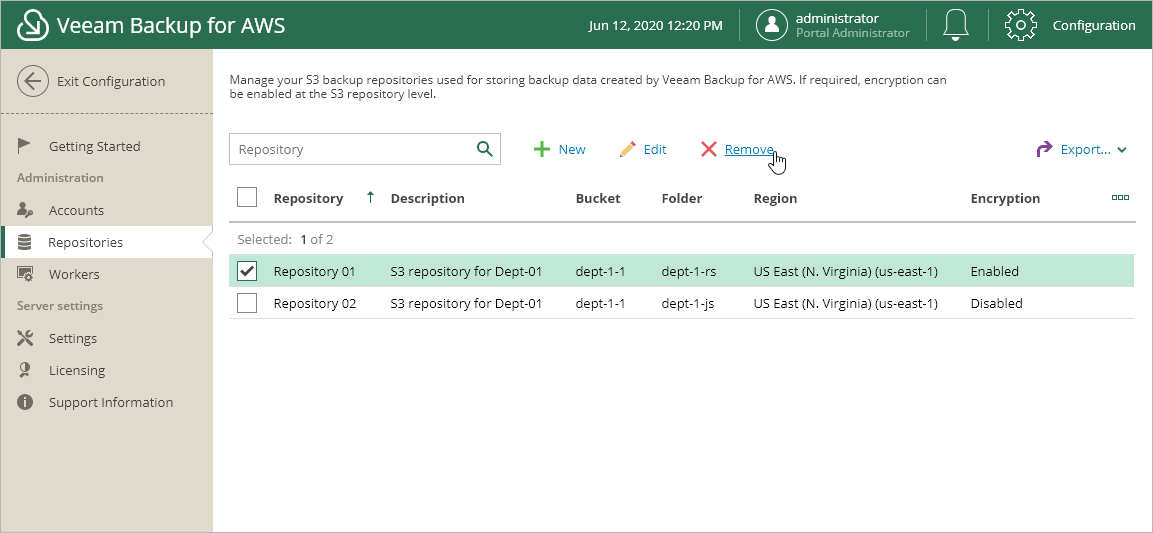Click folder dept-1-rs cell
The width and height of the screenshot is (1153, 533).
pos(689,271)
